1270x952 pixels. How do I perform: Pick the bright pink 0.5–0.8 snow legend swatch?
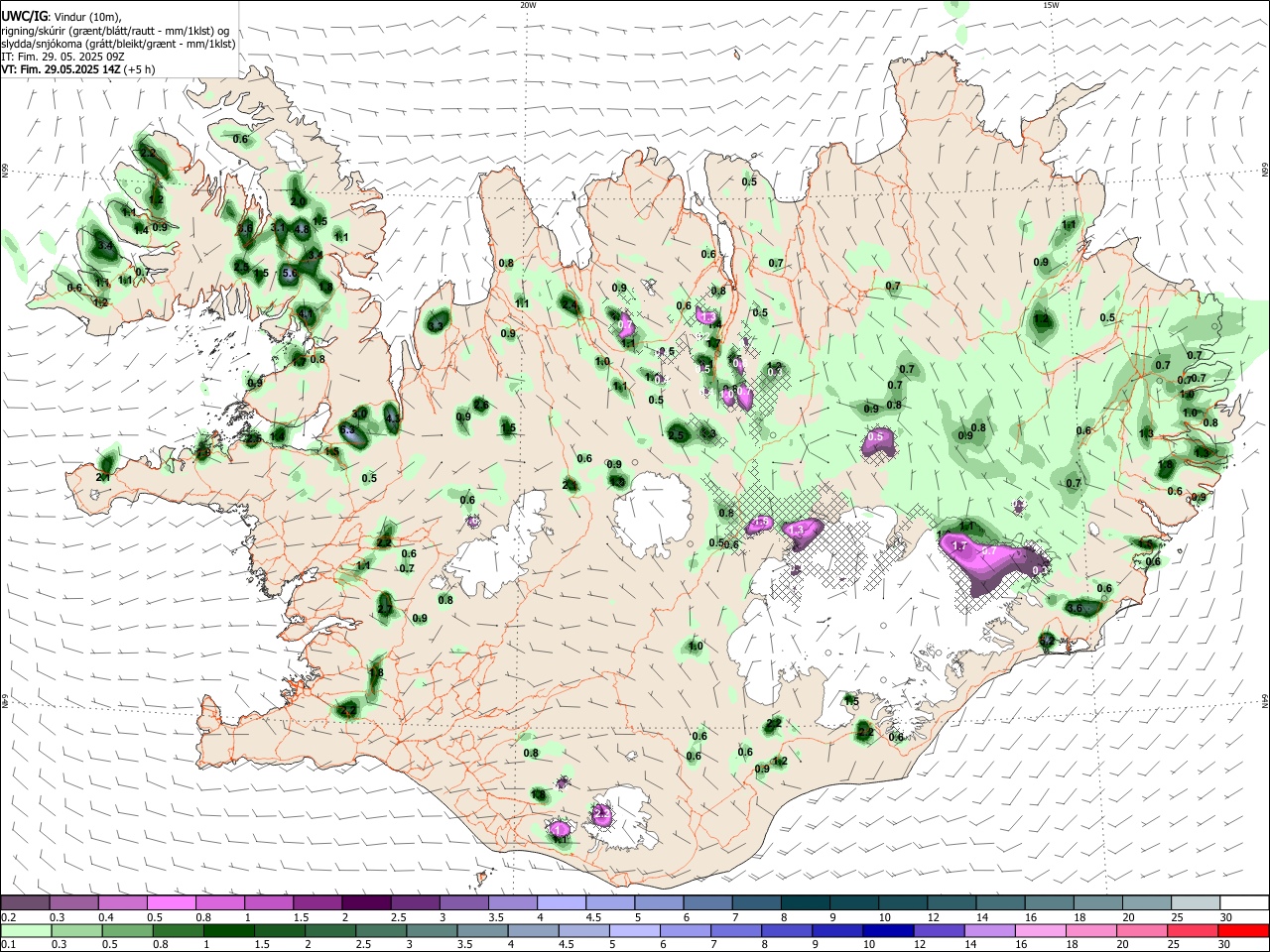(x=173, y=902)
